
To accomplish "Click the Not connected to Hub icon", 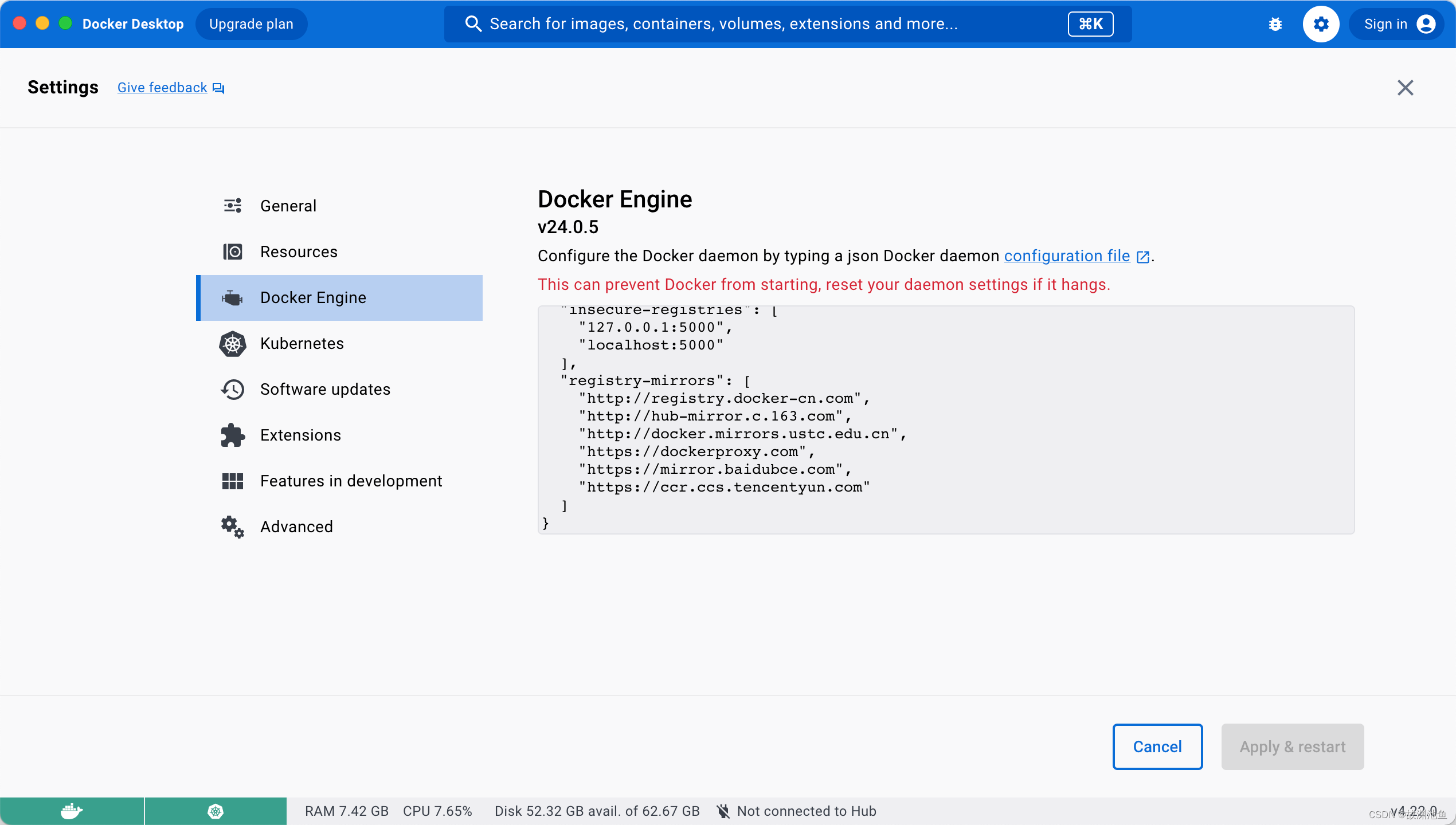I will coord(723,811).
